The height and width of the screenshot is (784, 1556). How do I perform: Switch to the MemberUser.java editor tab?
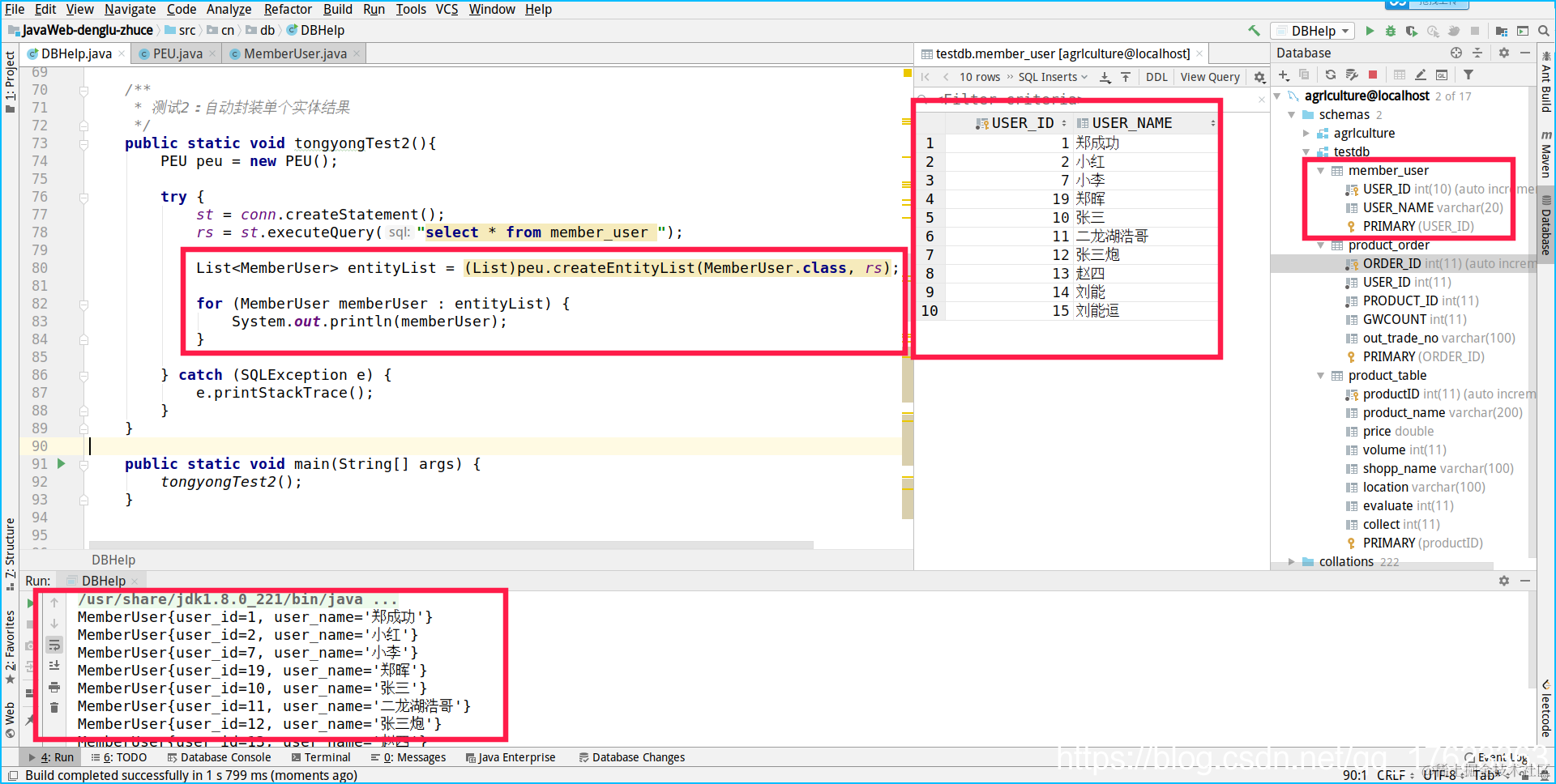295,53
